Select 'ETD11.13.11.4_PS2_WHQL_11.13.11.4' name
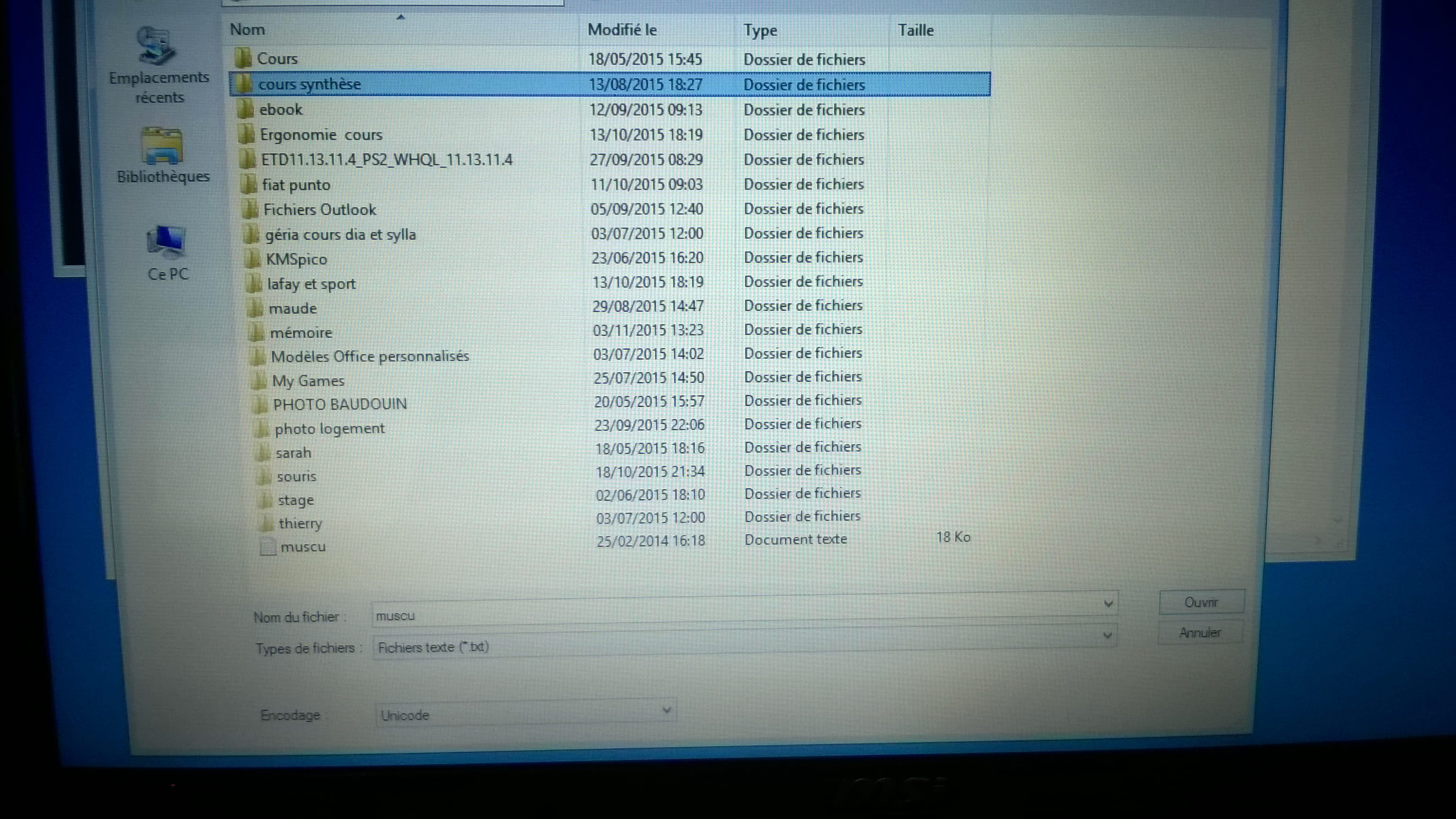The image size is (1456, 819). click(x=387, y=160)
